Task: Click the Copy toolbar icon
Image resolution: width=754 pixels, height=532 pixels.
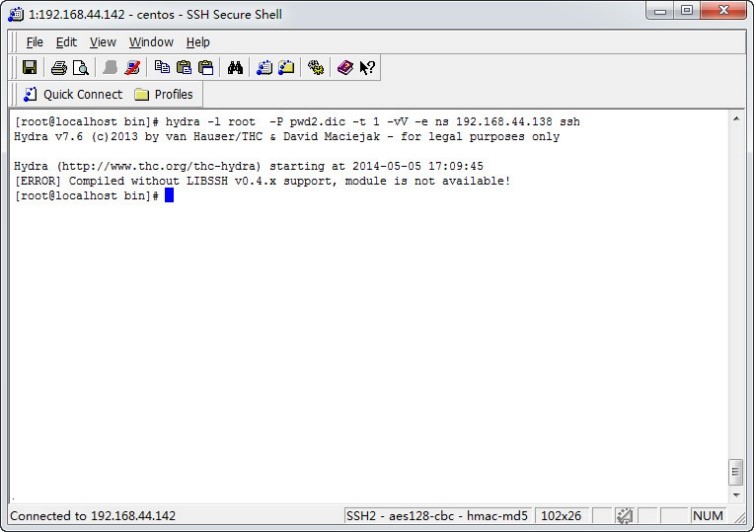Action: click(x=162, y=67)
